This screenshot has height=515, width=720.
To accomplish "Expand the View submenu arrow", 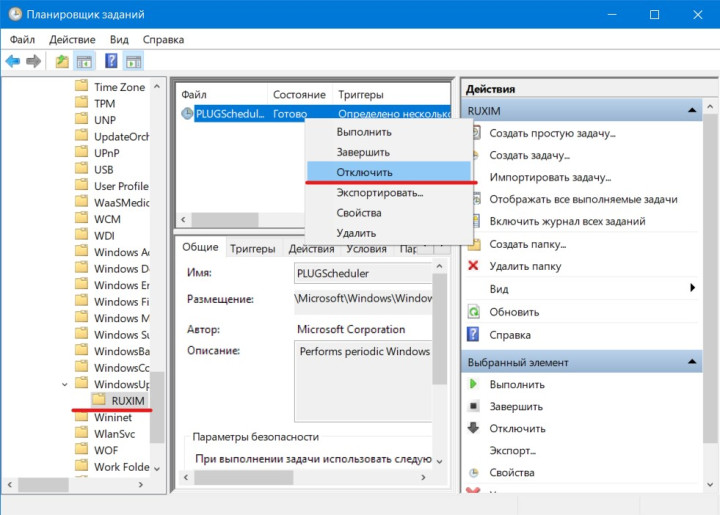I will 692,289.
